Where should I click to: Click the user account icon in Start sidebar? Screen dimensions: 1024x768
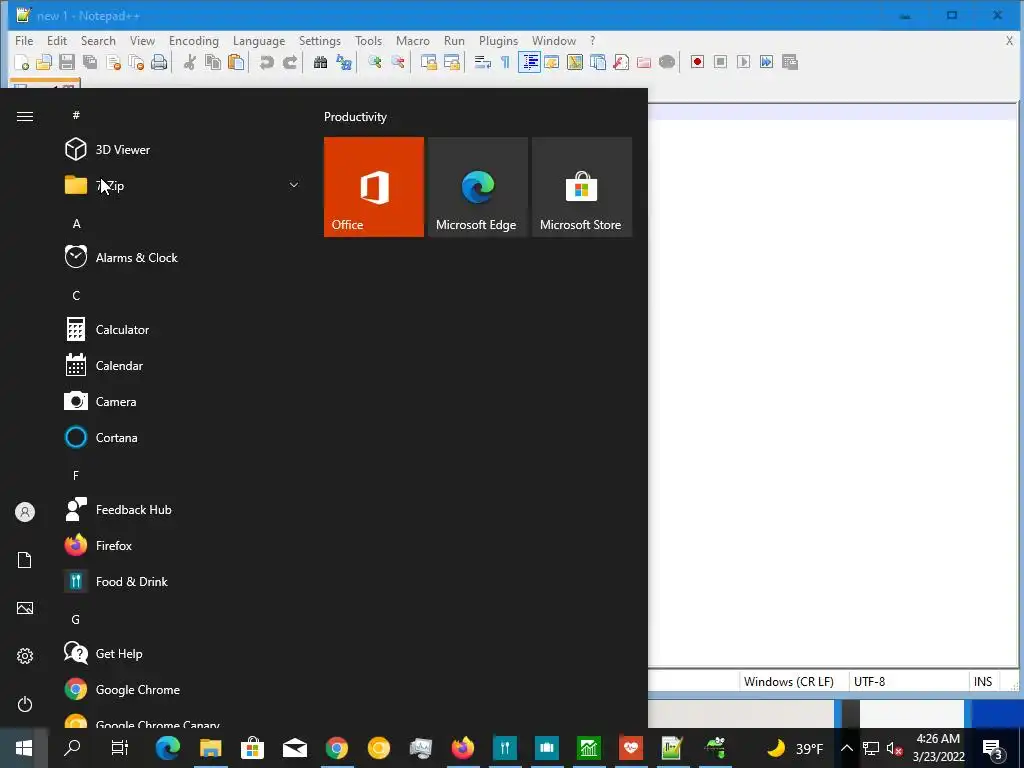[x=25, y=512]
